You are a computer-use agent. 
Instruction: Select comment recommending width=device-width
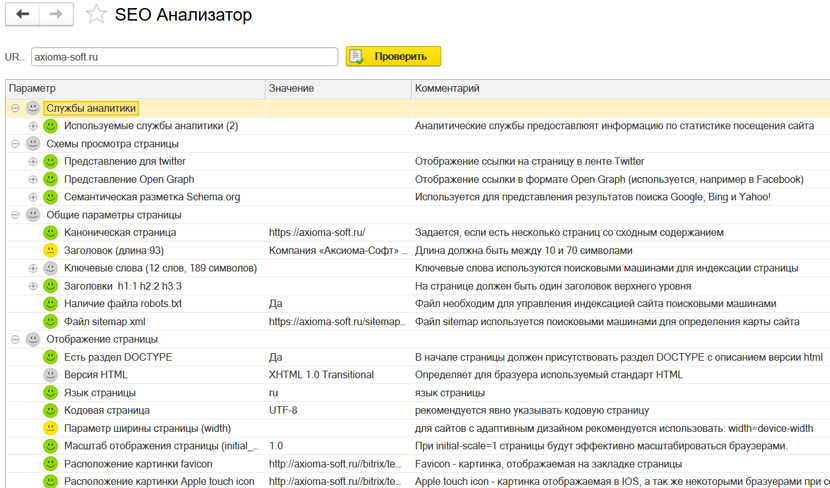(614, 428)
